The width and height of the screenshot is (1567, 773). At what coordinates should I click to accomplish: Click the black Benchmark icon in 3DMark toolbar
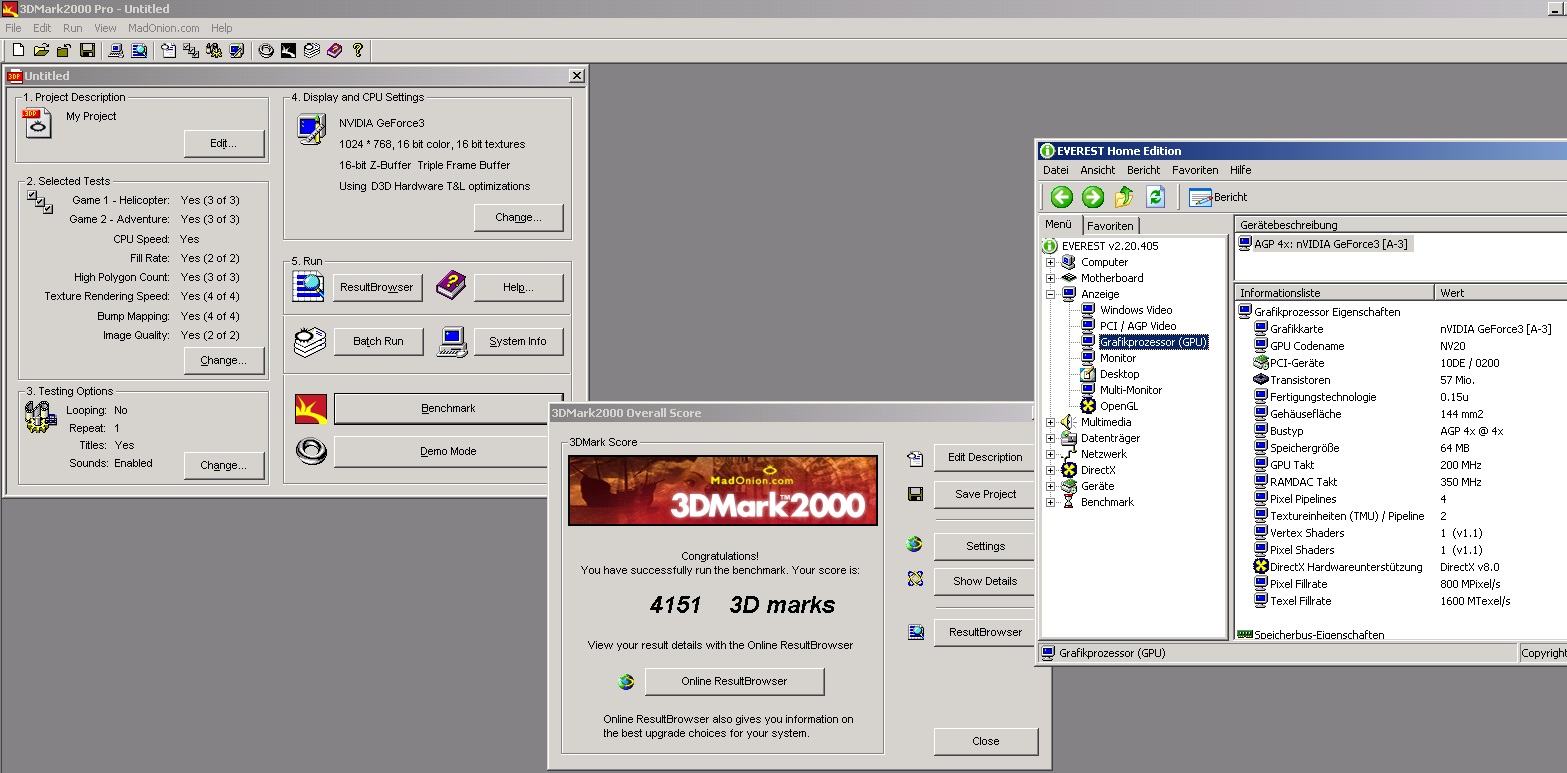[288, 50]
